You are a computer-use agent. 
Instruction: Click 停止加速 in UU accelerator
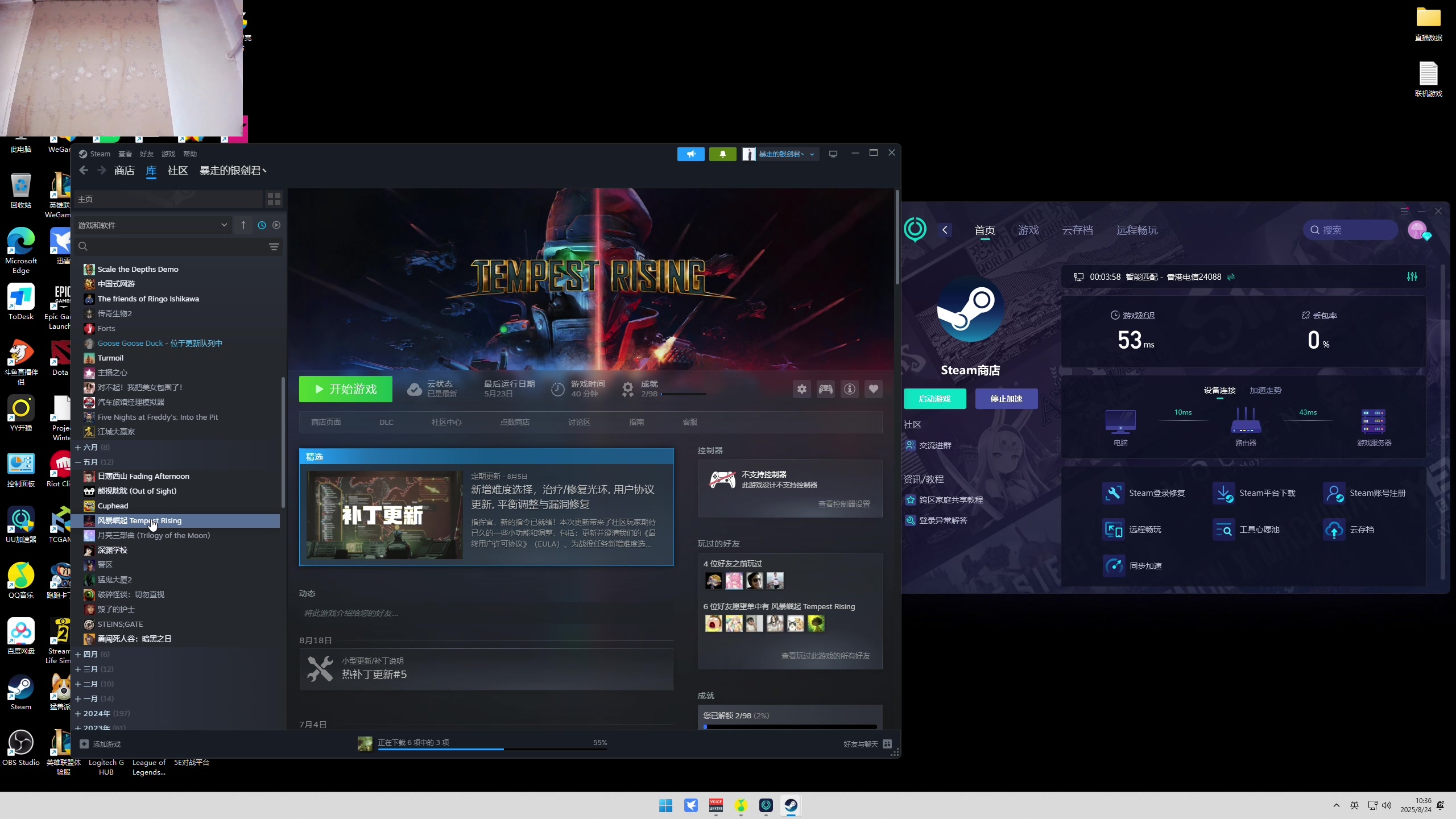point(1006,399)
